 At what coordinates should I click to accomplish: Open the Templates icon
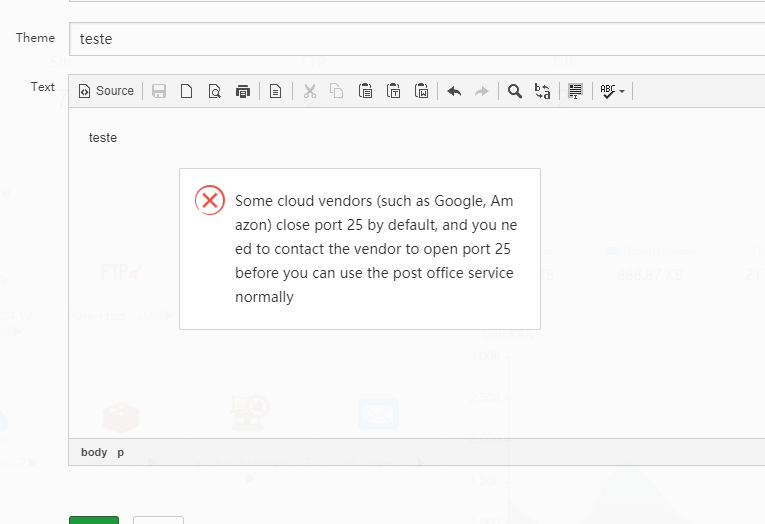(276, 91)
